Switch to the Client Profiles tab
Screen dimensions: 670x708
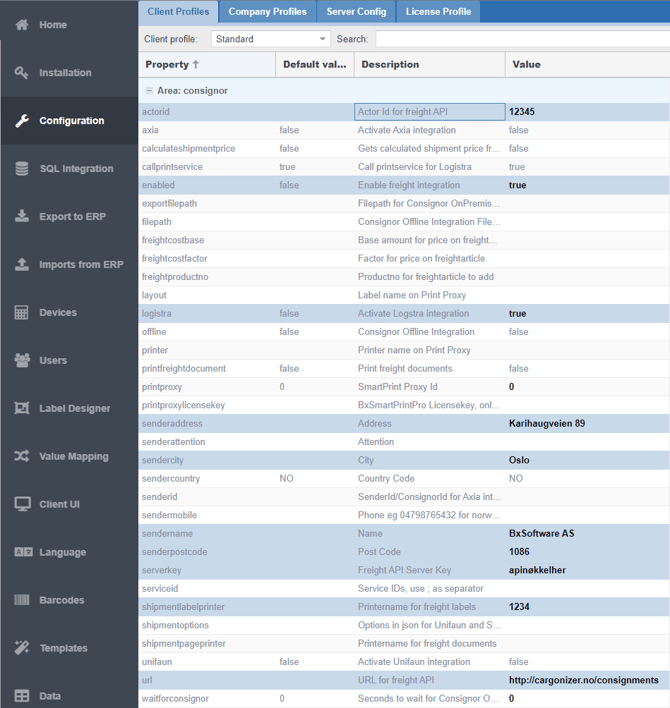click(x=178, y=12)
